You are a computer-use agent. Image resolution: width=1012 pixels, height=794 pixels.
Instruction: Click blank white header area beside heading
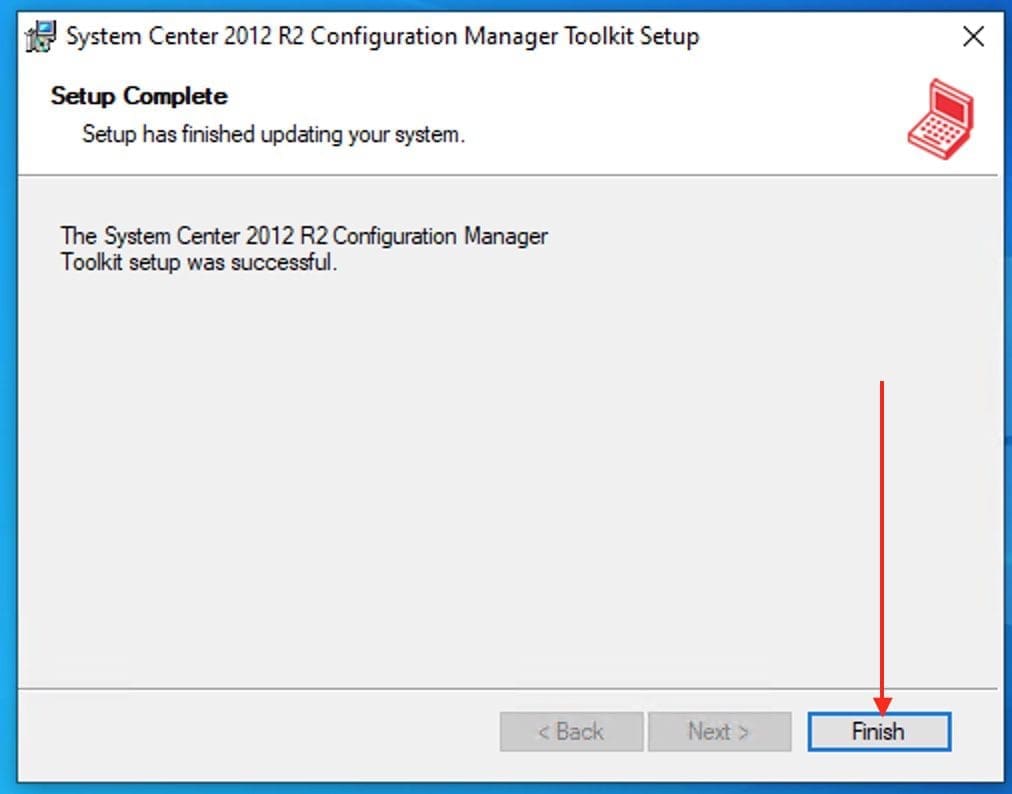click(x=600, y=110)
